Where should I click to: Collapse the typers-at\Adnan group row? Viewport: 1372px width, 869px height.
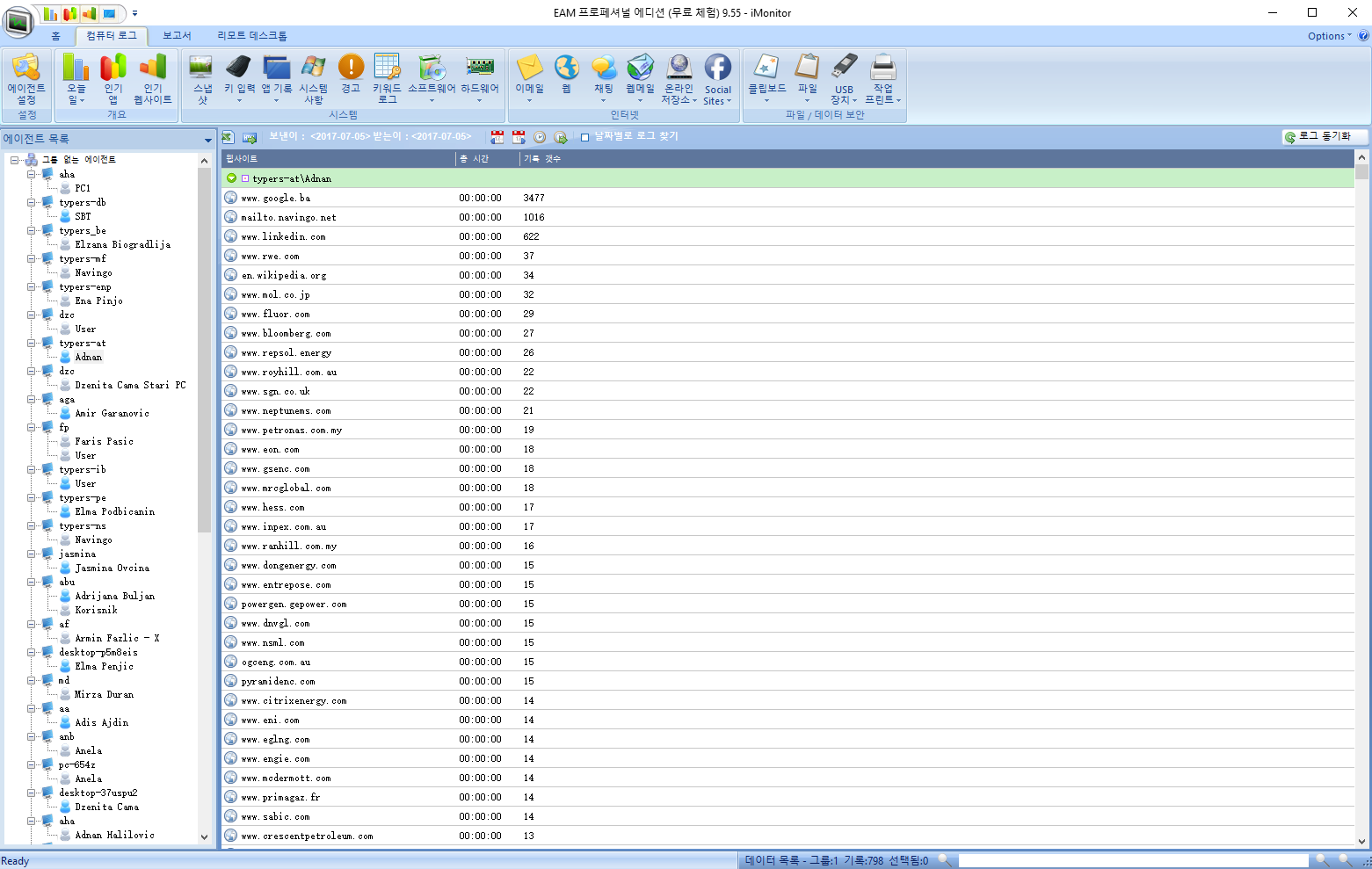(232, 178)
